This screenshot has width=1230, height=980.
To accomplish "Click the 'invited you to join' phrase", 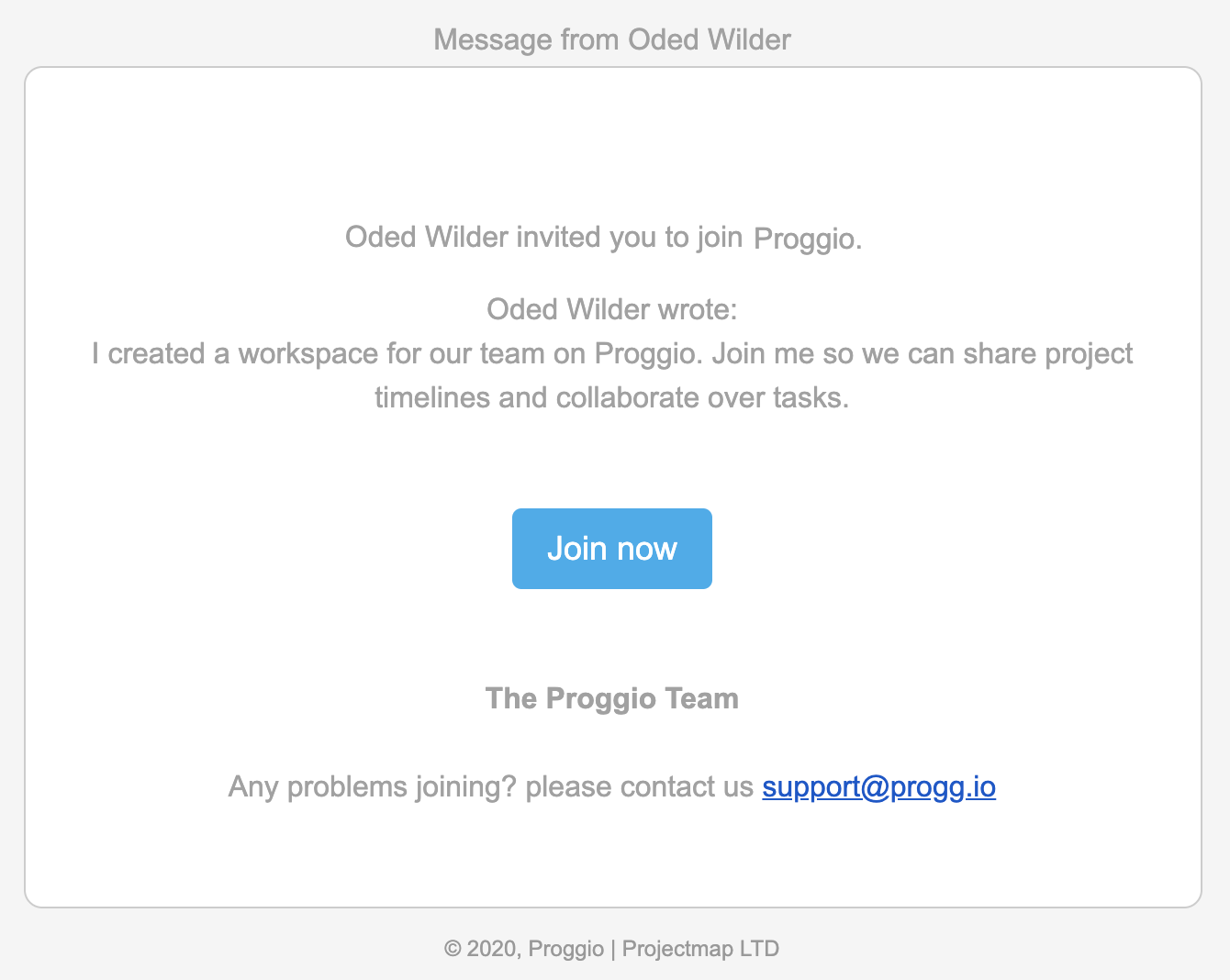I will pyautogui.click(x=629, y=237).
